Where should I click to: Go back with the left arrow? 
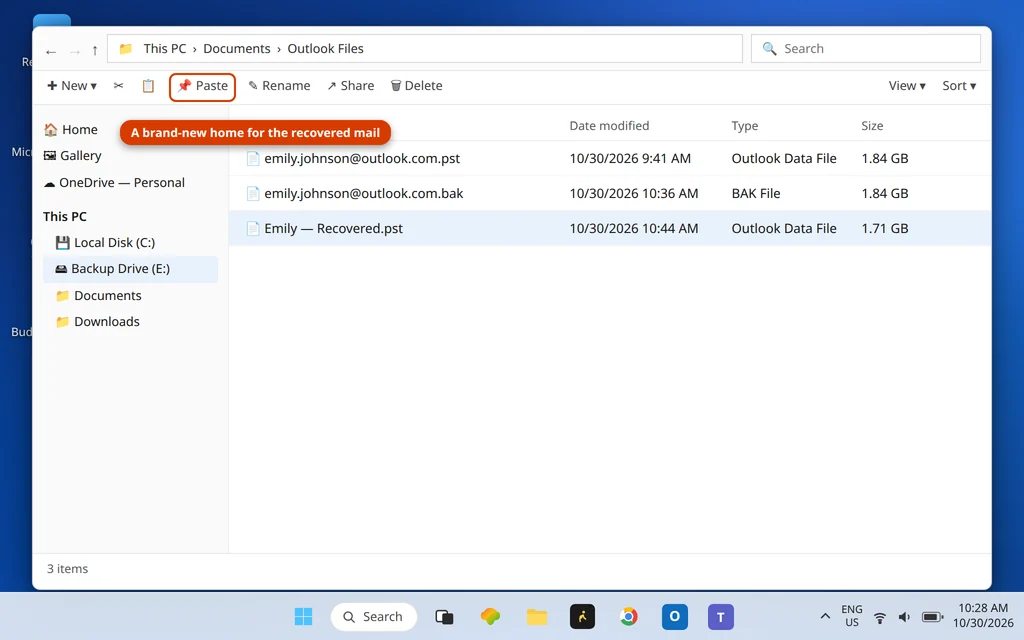click(x=51, y=51)
